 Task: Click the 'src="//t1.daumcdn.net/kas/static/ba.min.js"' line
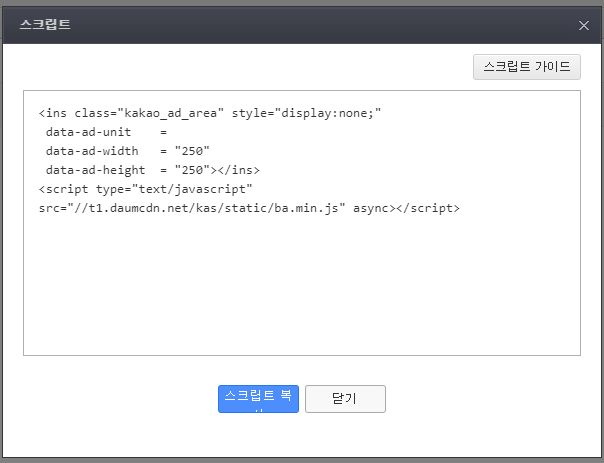pyautogui.click(x=249, y=208)
